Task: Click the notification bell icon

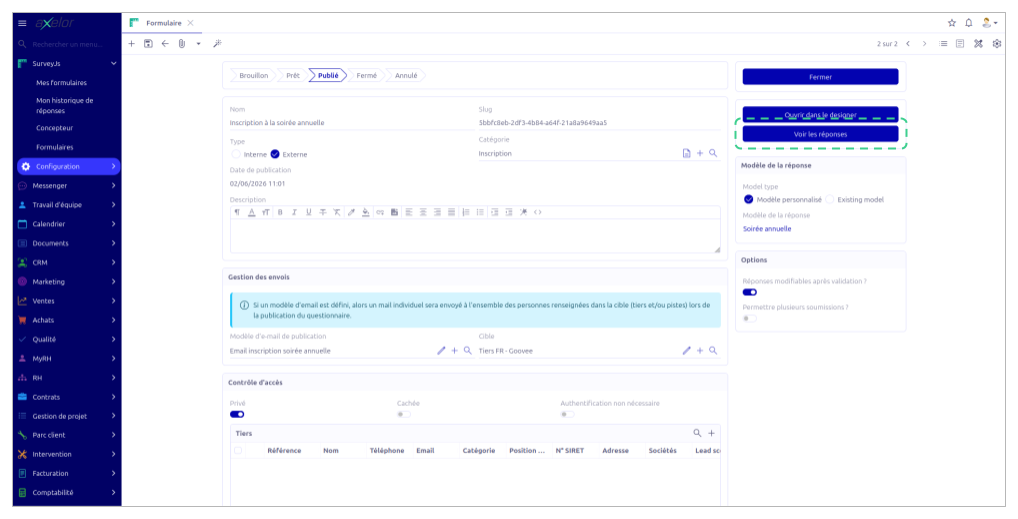Action: [969, 23]
